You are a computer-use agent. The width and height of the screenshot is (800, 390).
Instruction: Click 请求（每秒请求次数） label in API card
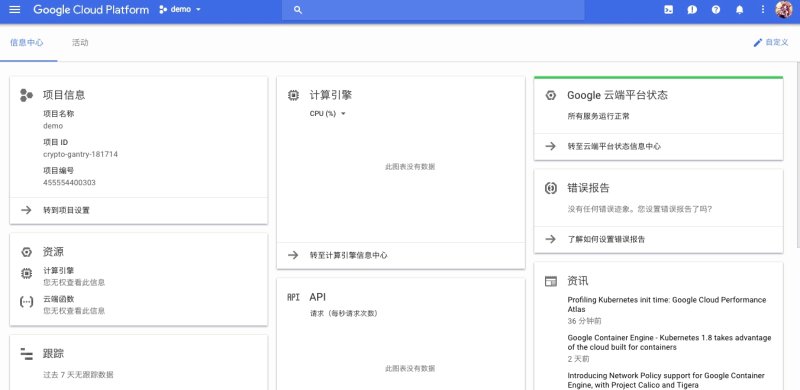344,313
